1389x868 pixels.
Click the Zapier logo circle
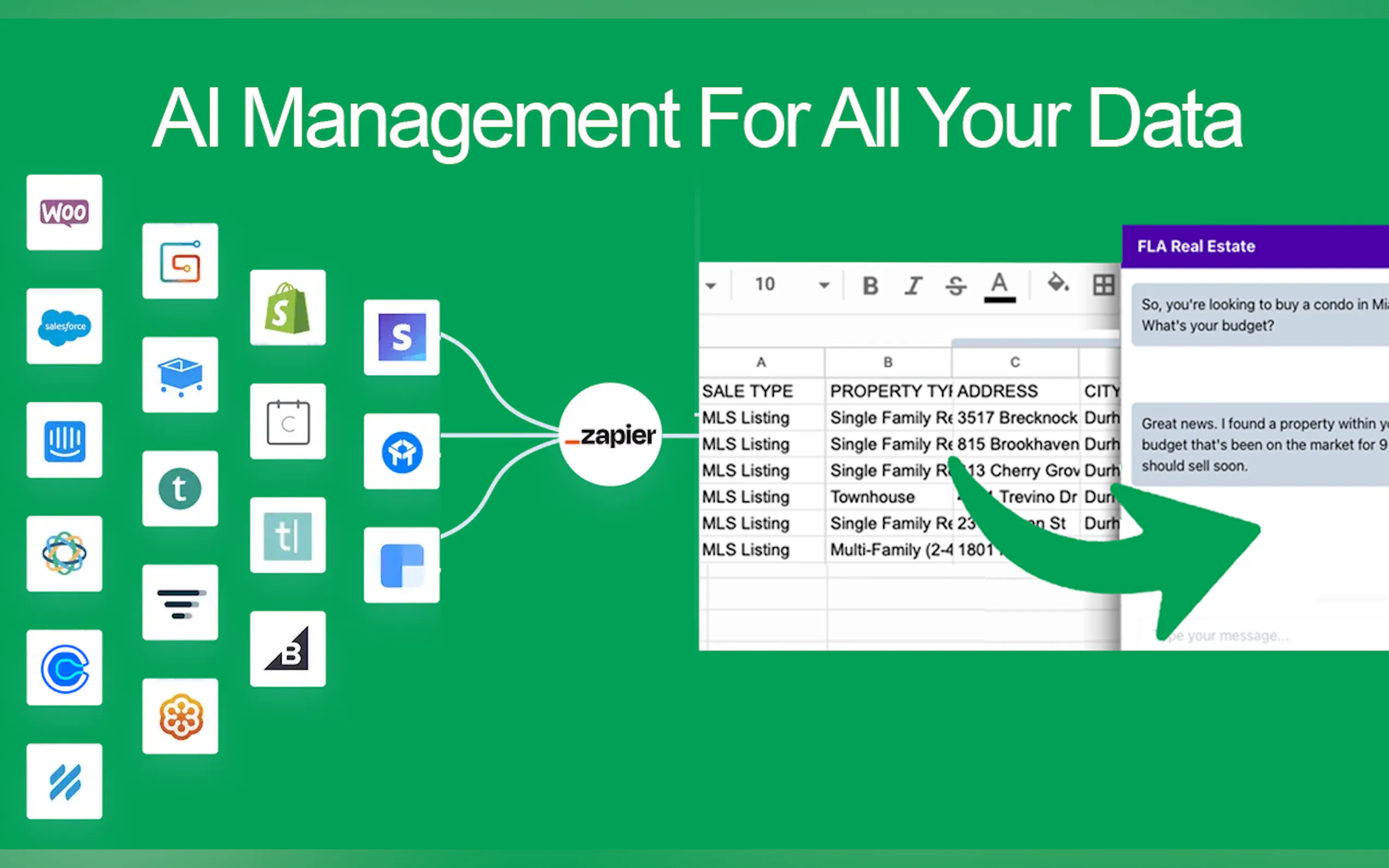pos(610,435)
